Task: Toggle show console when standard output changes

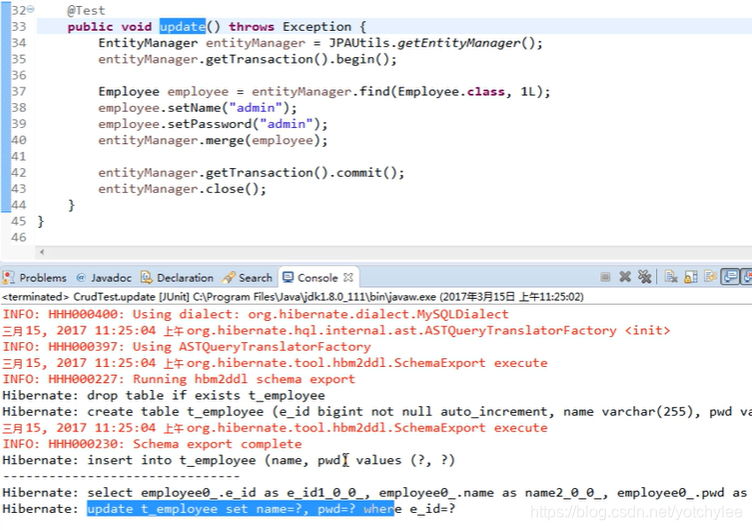Action: coord(730,277)
